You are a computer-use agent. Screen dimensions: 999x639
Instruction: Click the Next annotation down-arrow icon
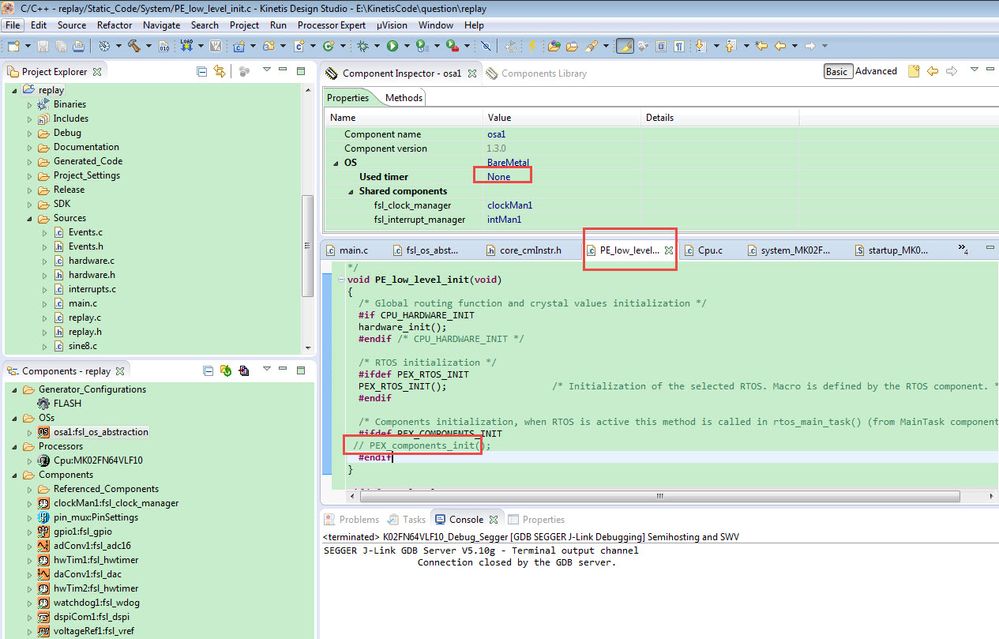[701, 46]
